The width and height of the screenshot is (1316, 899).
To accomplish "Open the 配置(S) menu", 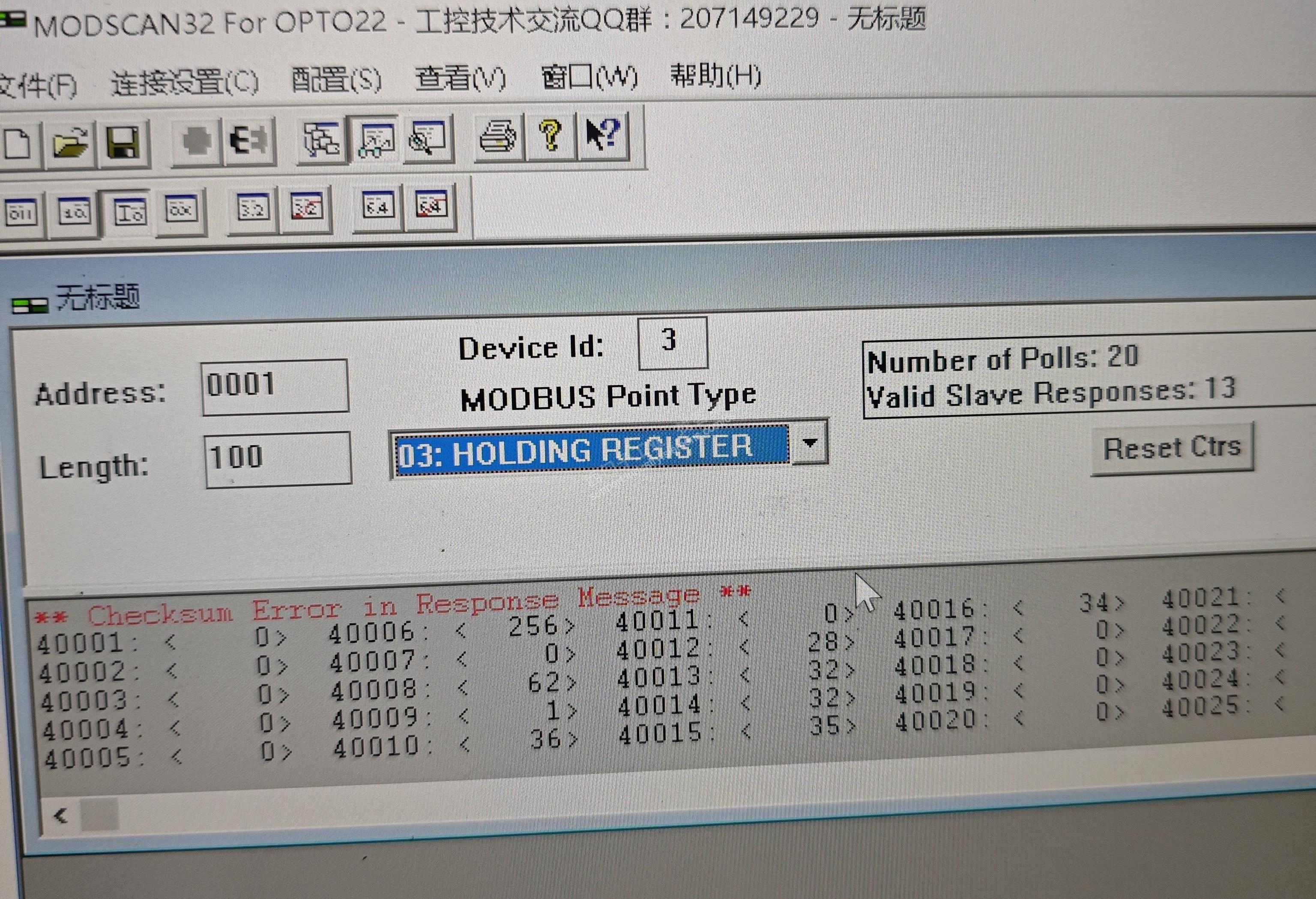I will [x=336, y=79].
